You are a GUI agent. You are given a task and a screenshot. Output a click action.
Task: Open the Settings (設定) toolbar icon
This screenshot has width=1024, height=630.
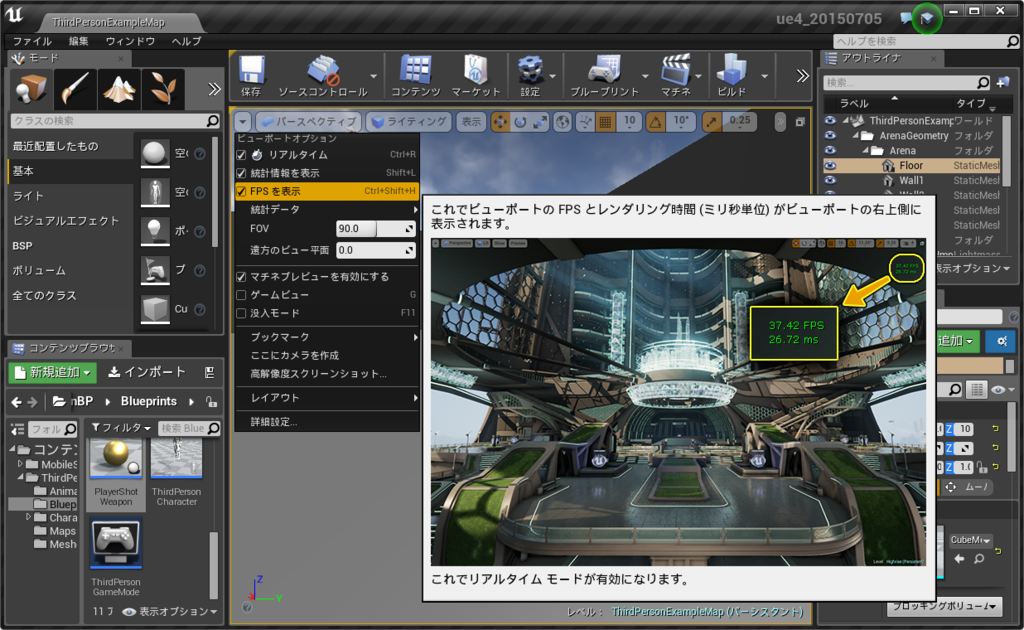click(530, 76)
